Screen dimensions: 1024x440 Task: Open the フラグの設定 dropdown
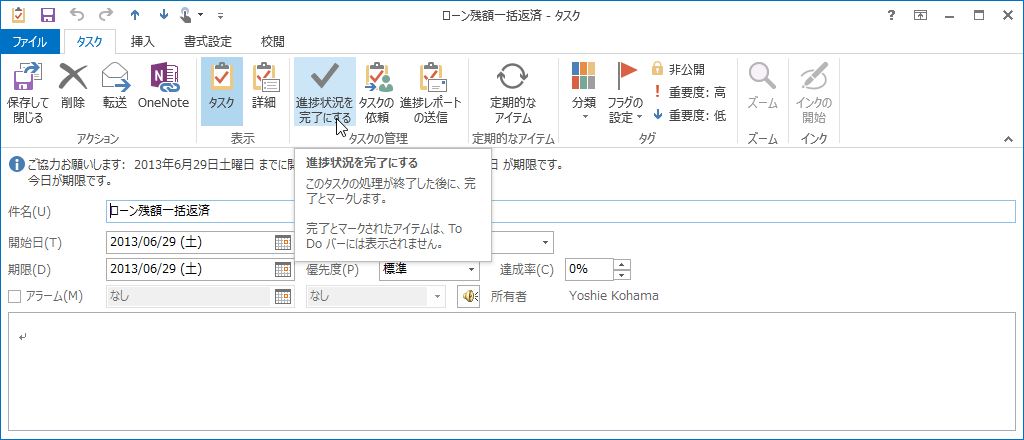tap(626, 92)
